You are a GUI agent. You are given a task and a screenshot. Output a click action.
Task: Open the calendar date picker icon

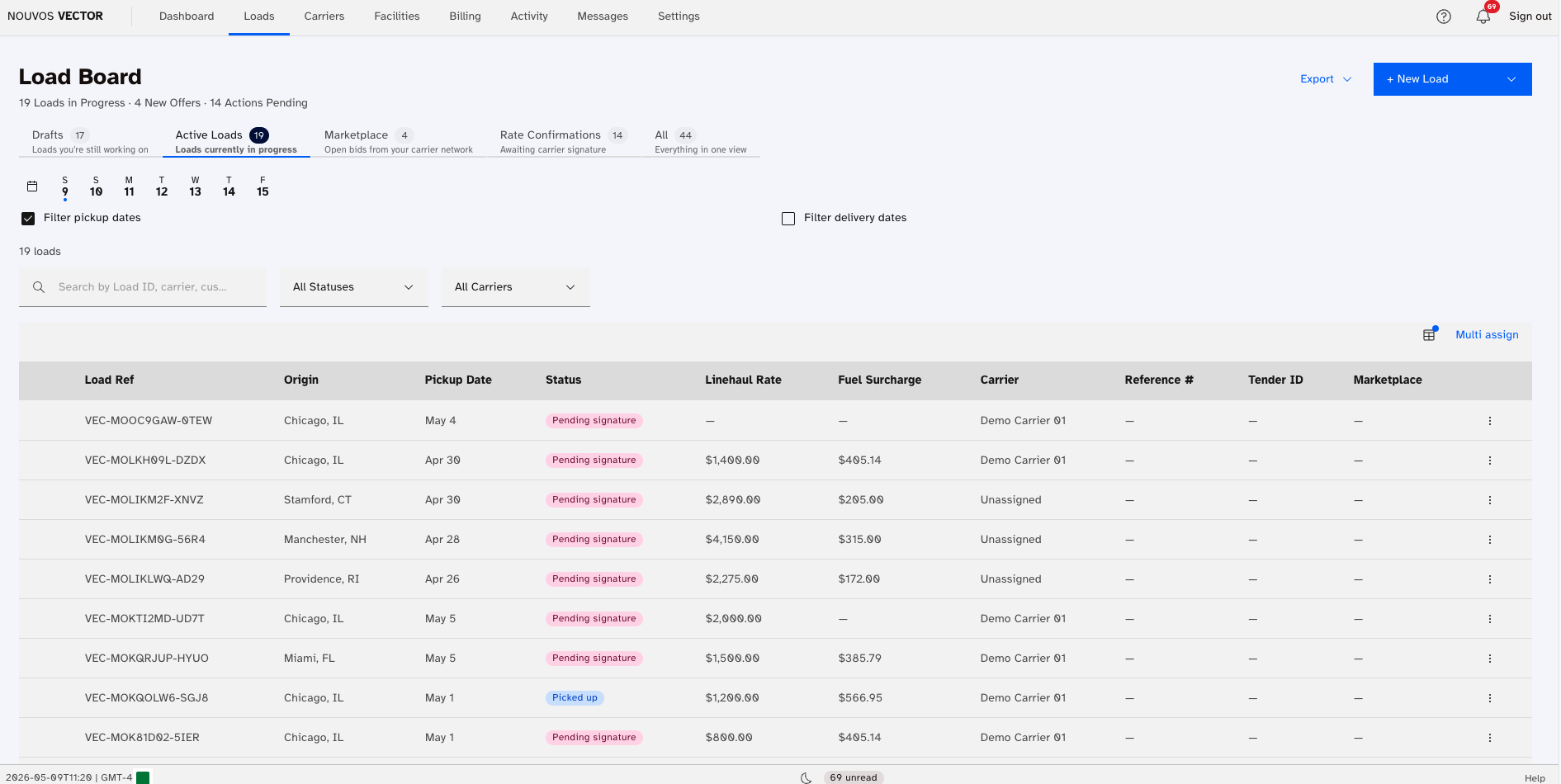click(32, 187)
